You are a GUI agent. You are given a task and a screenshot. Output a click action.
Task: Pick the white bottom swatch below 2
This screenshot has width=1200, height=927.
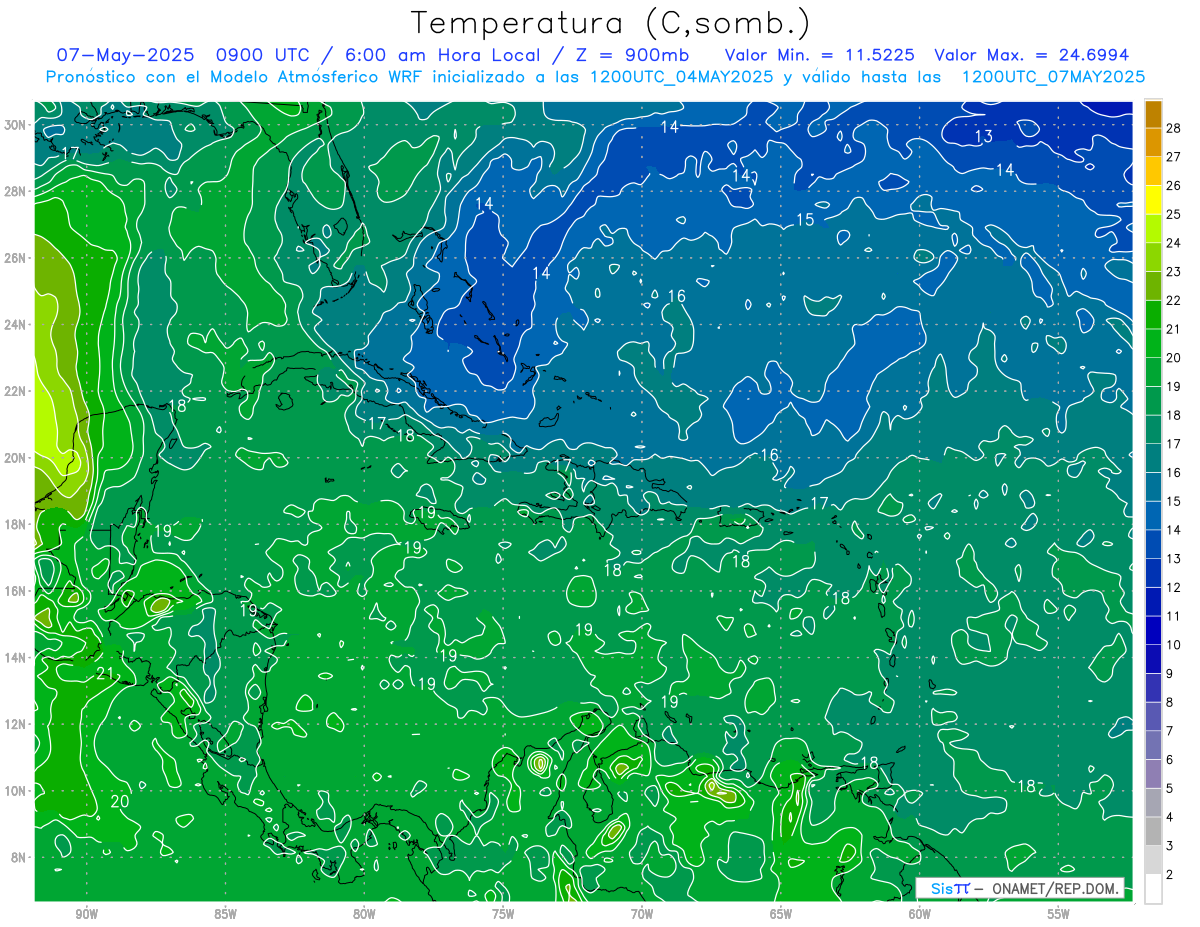(x=1153, y=889)
